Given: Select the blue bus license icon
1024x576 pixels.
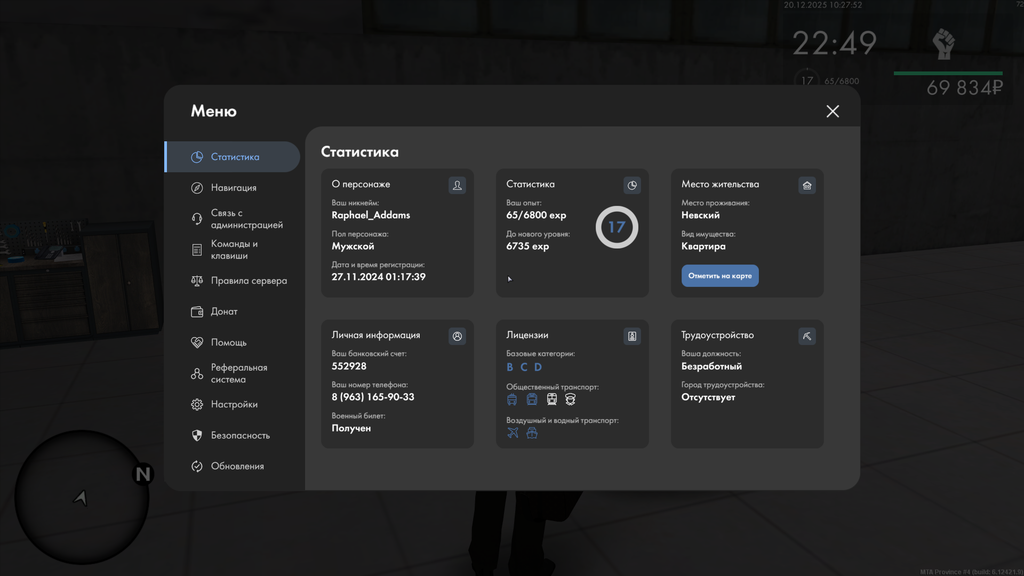Looking at the screenshot, I should [532, 399].
